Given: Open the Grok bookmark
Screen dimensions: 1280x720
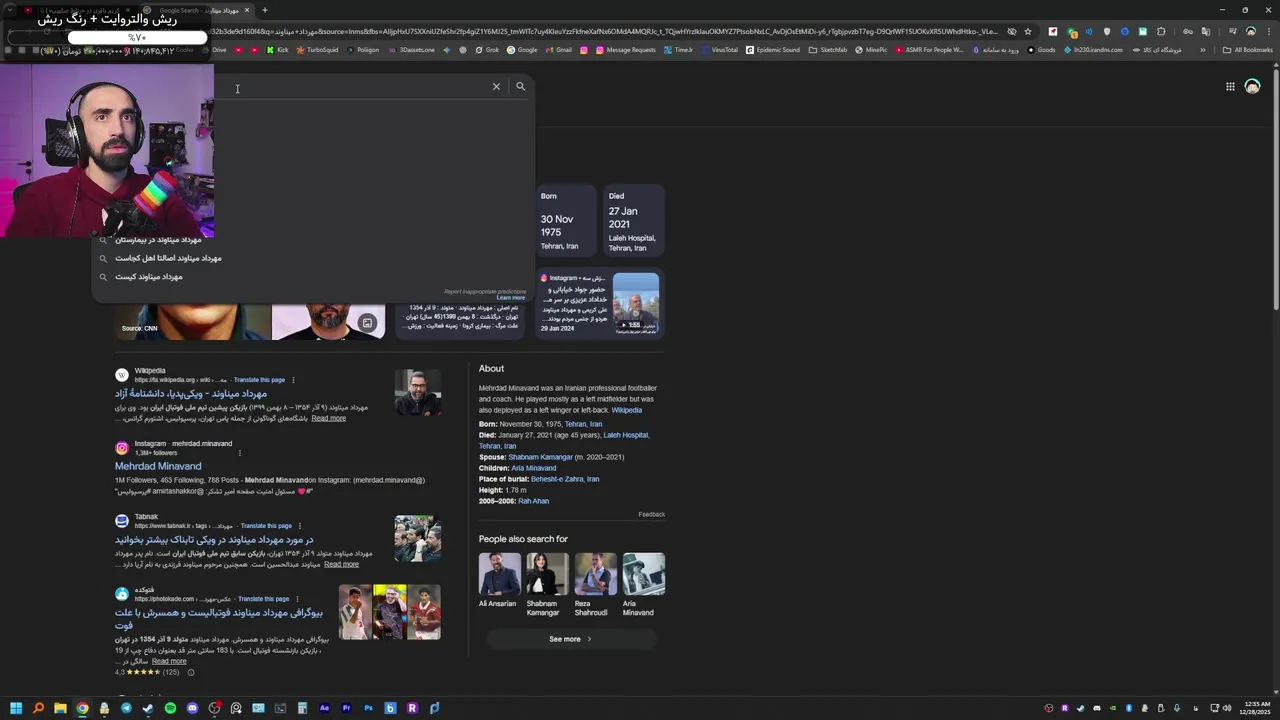Looking at the screenshot, I should pos(487,49).
